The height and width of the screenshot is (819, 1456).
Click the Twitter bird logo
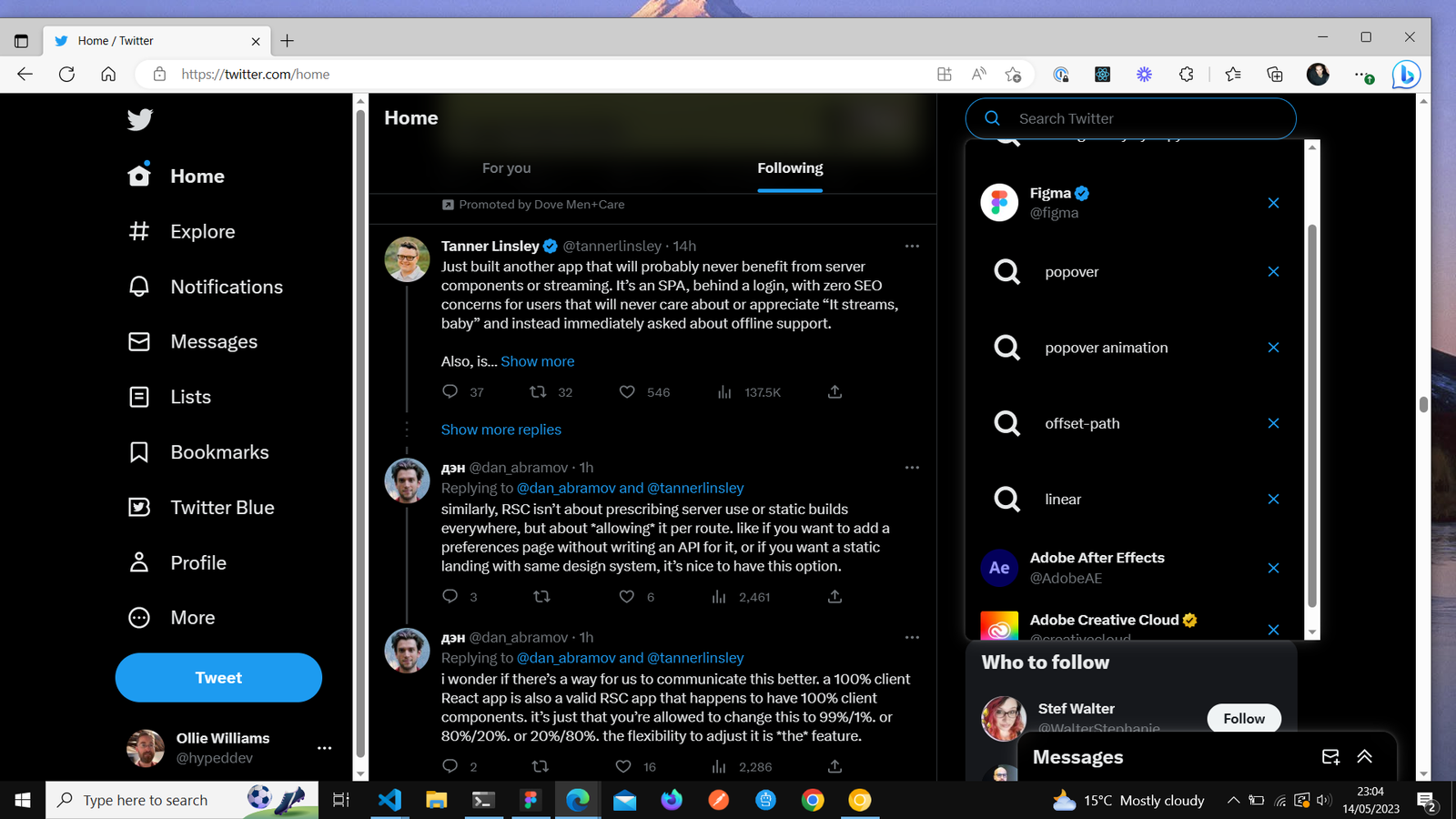tap(138, 118)
